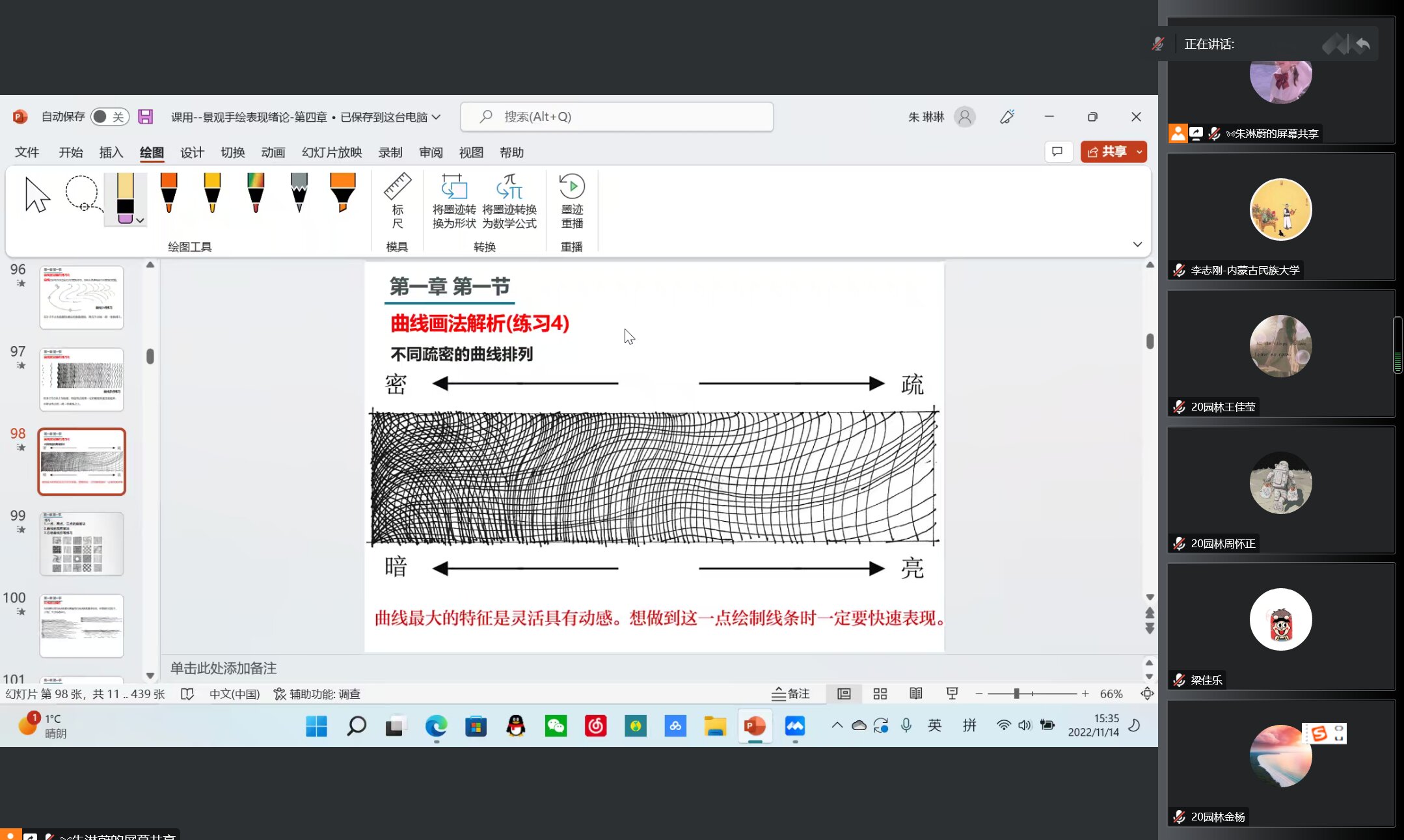Image resolution: width=1404 pixels, height=840 pixels.
Task: Go to next slide double-arrow button
Action: point(1150,628)
